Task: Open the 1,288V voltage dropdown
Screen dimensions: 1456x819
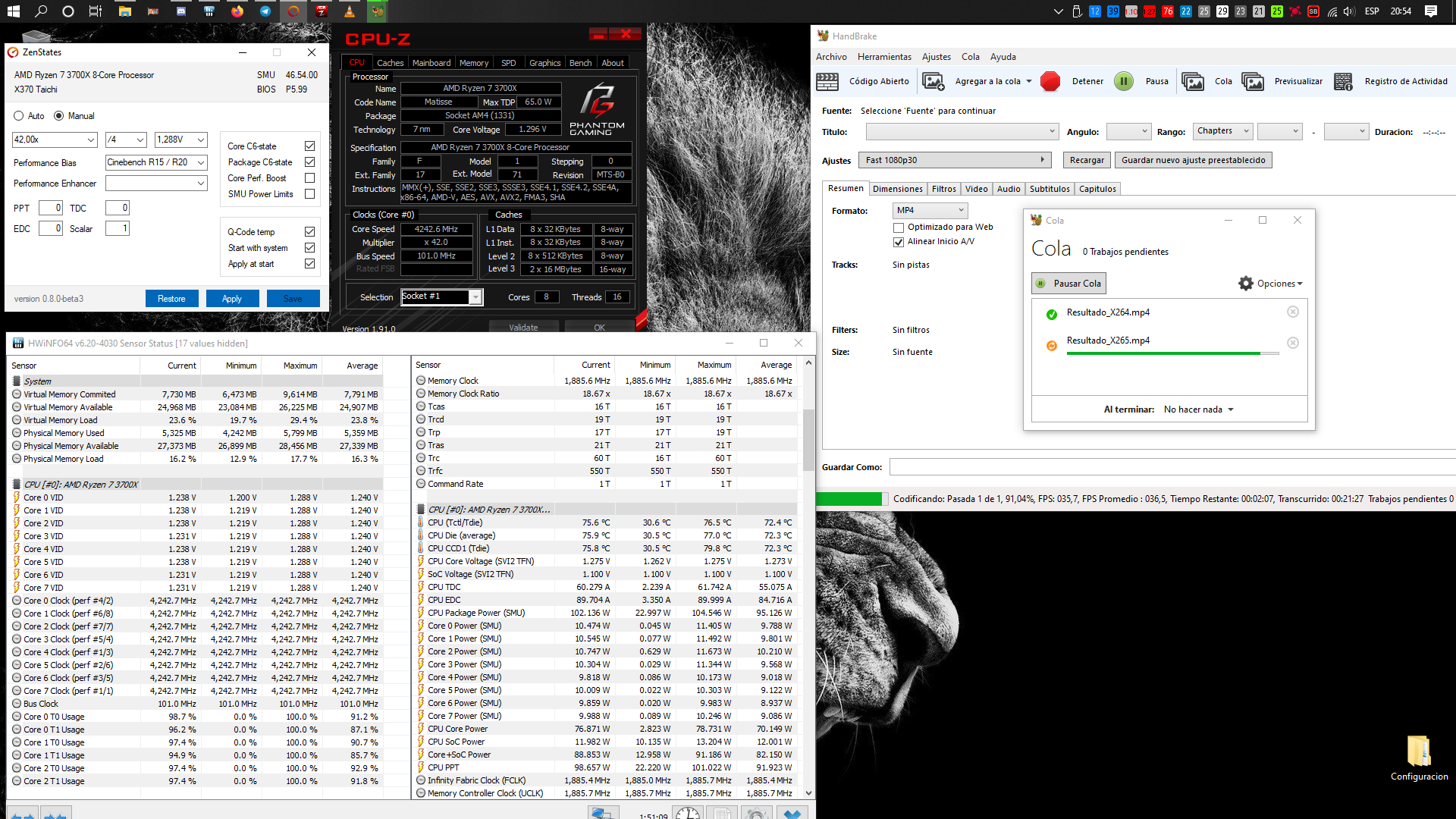Action: click(x=180, y=140)
